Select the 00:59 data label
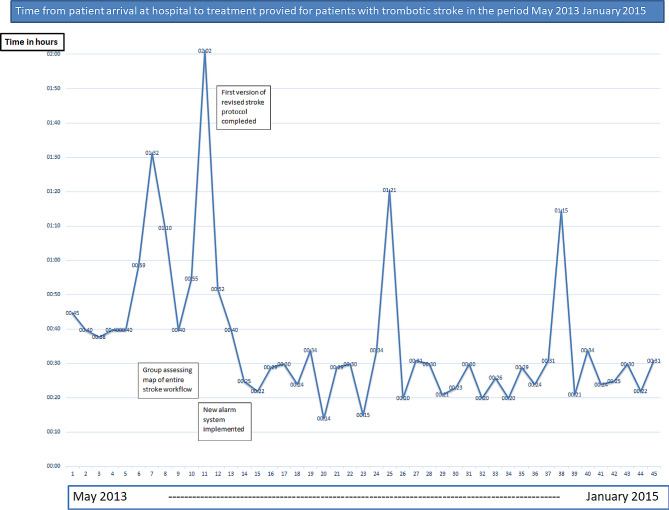669x510 pixels. pos(138,265)
